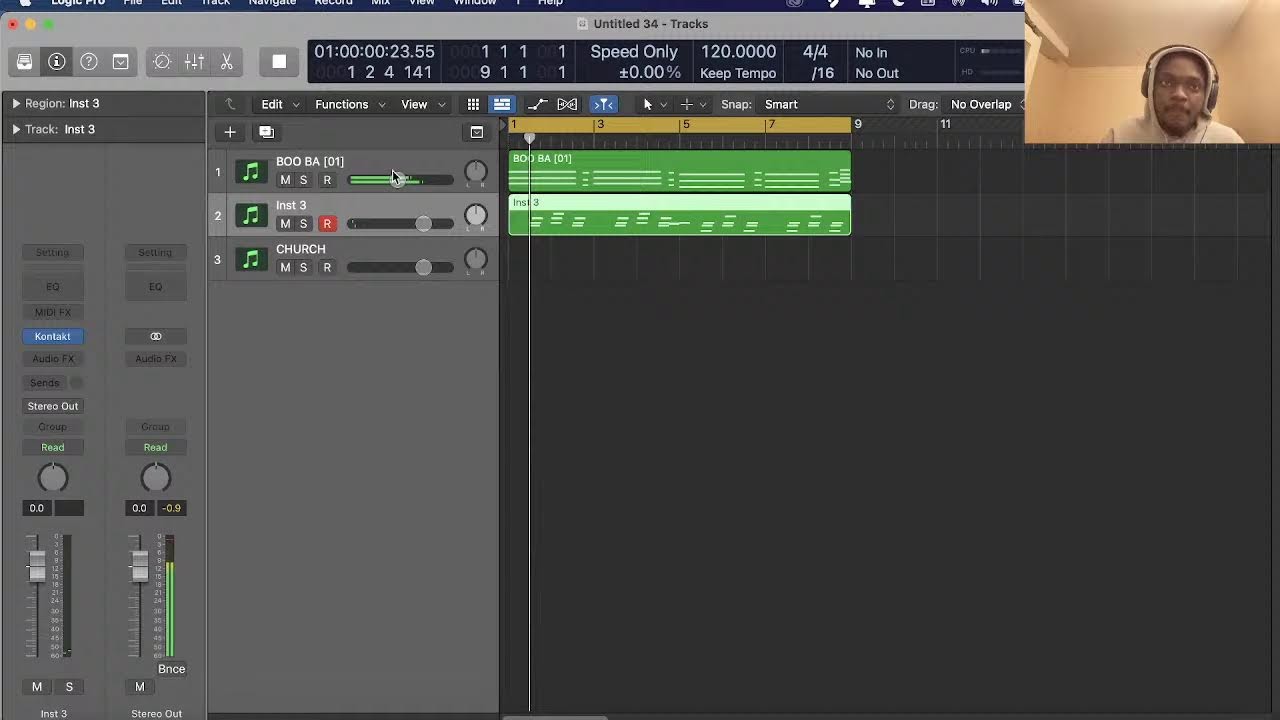Open the File menu
The height and width of the screenshot is (720, 1280).
pyautogui.click(x=133, y=3)
